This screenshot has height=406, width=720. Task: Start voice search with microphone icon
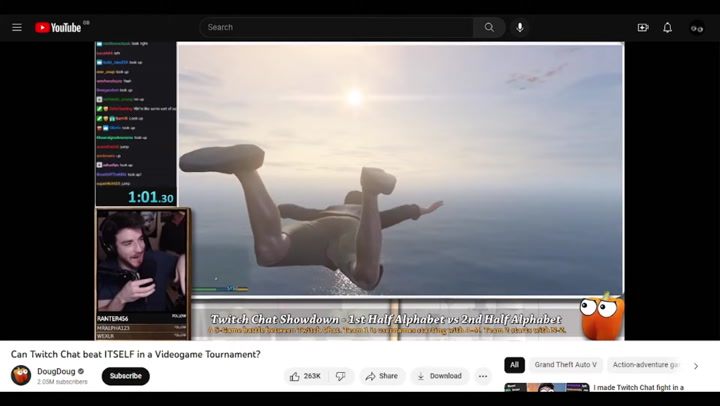tap(520, 28)
